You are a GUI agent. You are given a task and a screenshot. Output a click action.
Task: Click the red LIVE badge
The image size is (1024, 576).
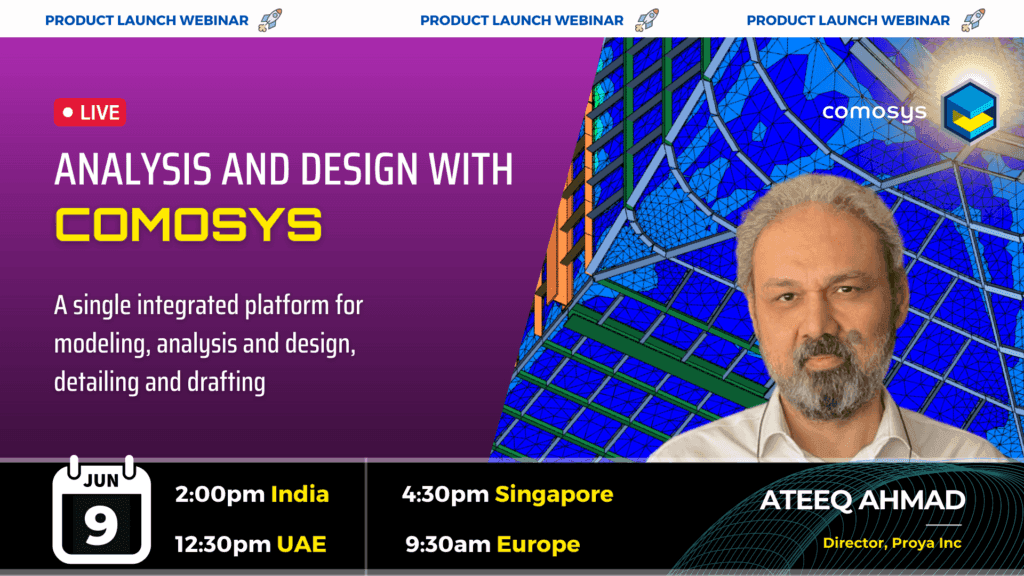[90, 112]
